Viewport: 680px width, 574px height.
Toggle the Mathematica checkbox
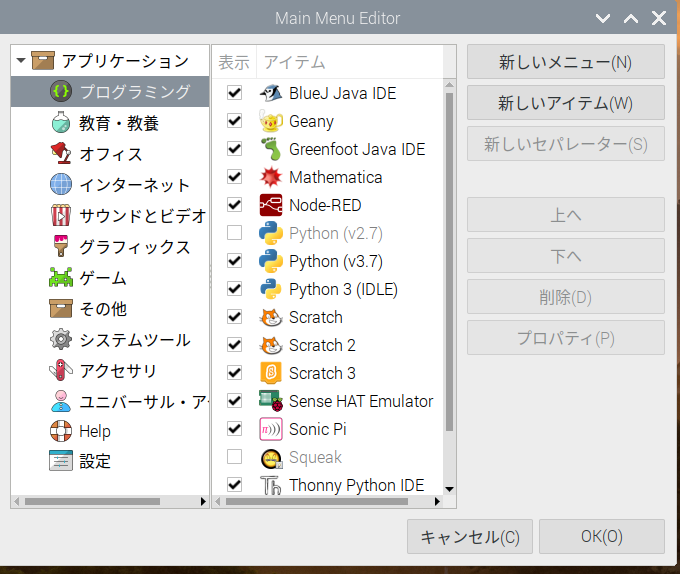235,177
